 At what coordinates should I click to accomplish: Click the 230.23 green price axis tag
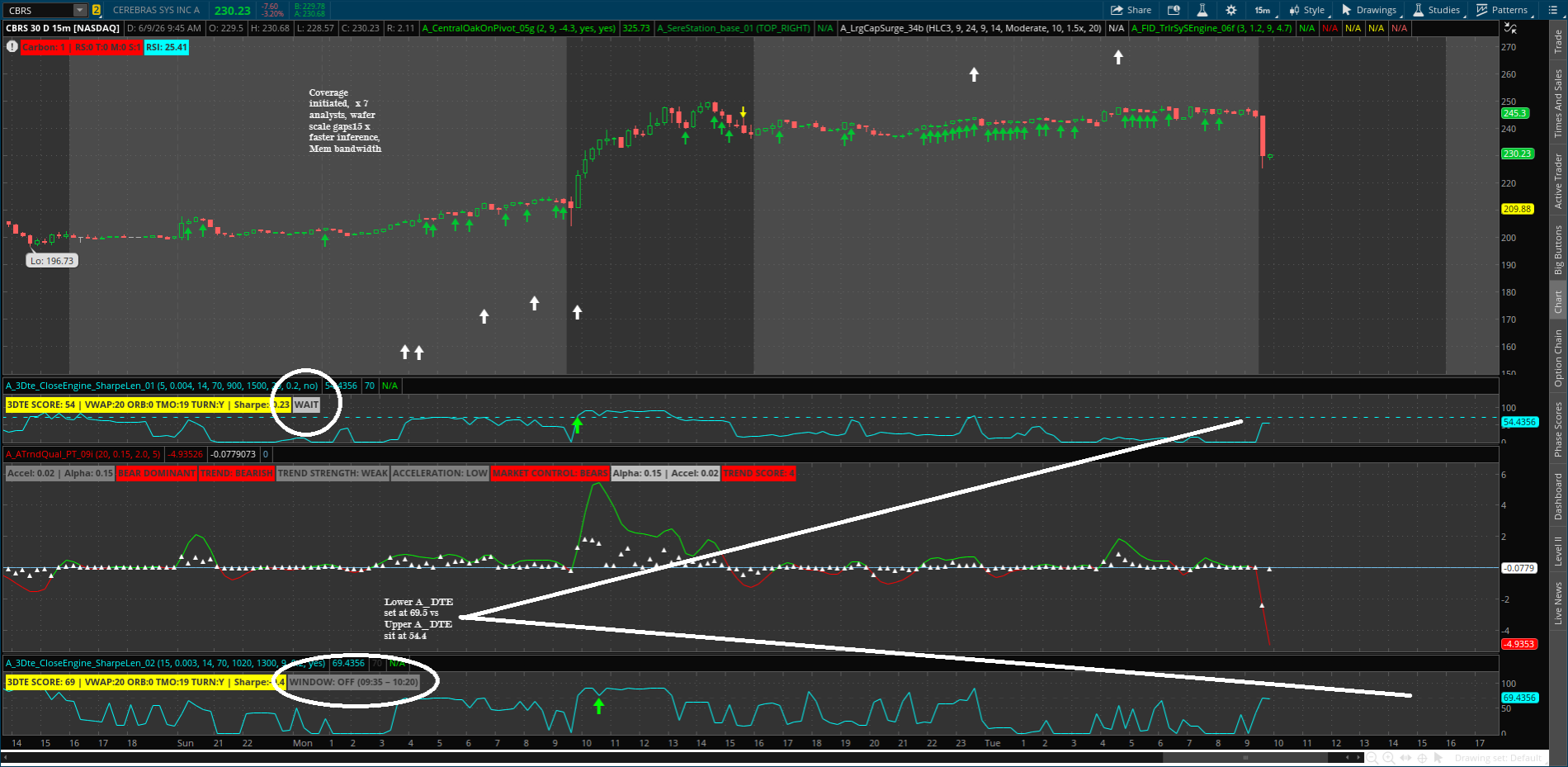pos(1517,154)
